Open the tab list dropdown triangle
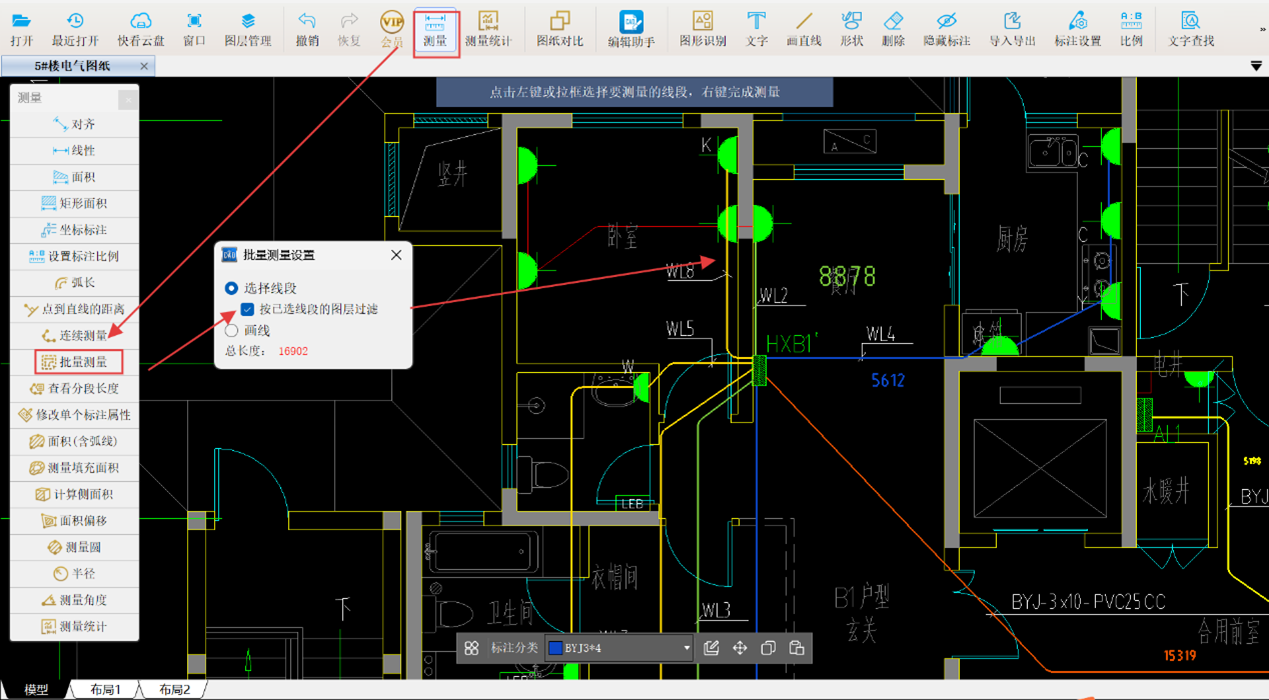This screenshot has width=1269, height=700. (x=1256, y=66)
